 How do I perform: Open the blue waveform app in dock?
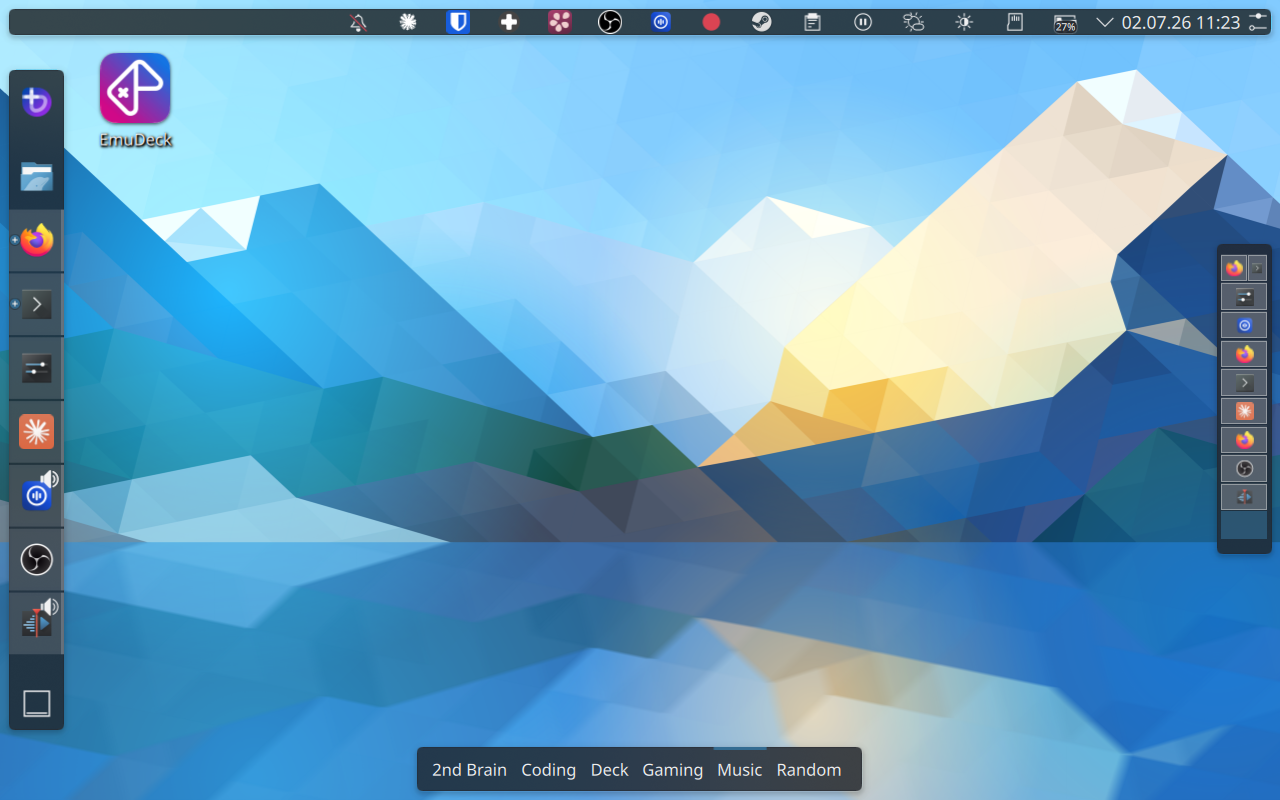[36, 496]
